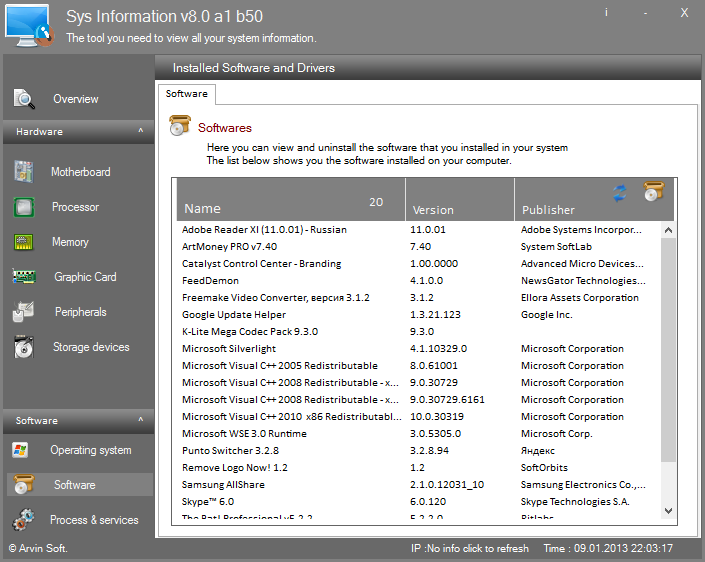Open the Operating system Windows flag icon
This screenshot has width=705, height=562.
pyautogui.click(x=20, y=450)
